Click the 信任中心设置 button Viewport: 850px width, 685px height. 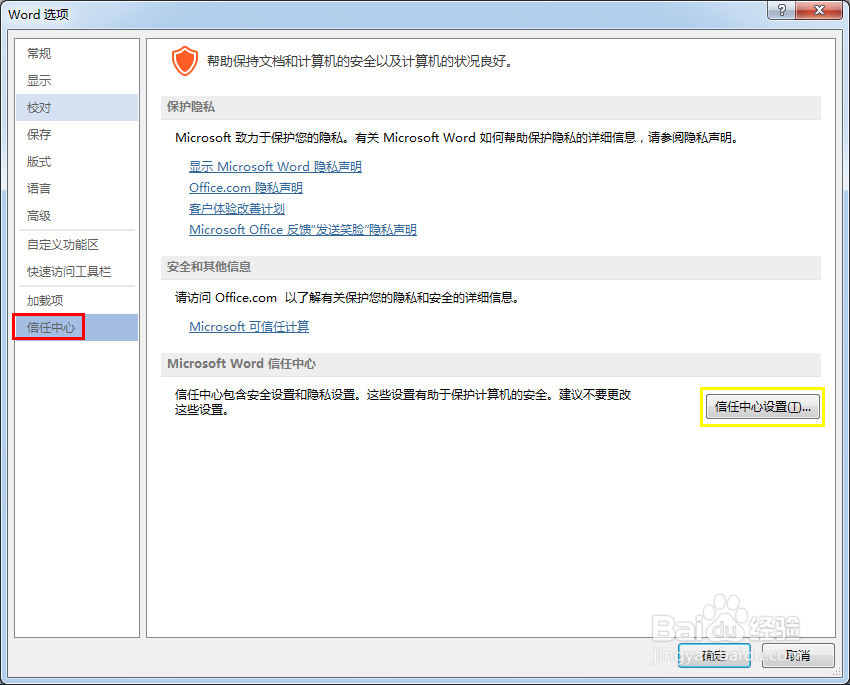[762, 406]
